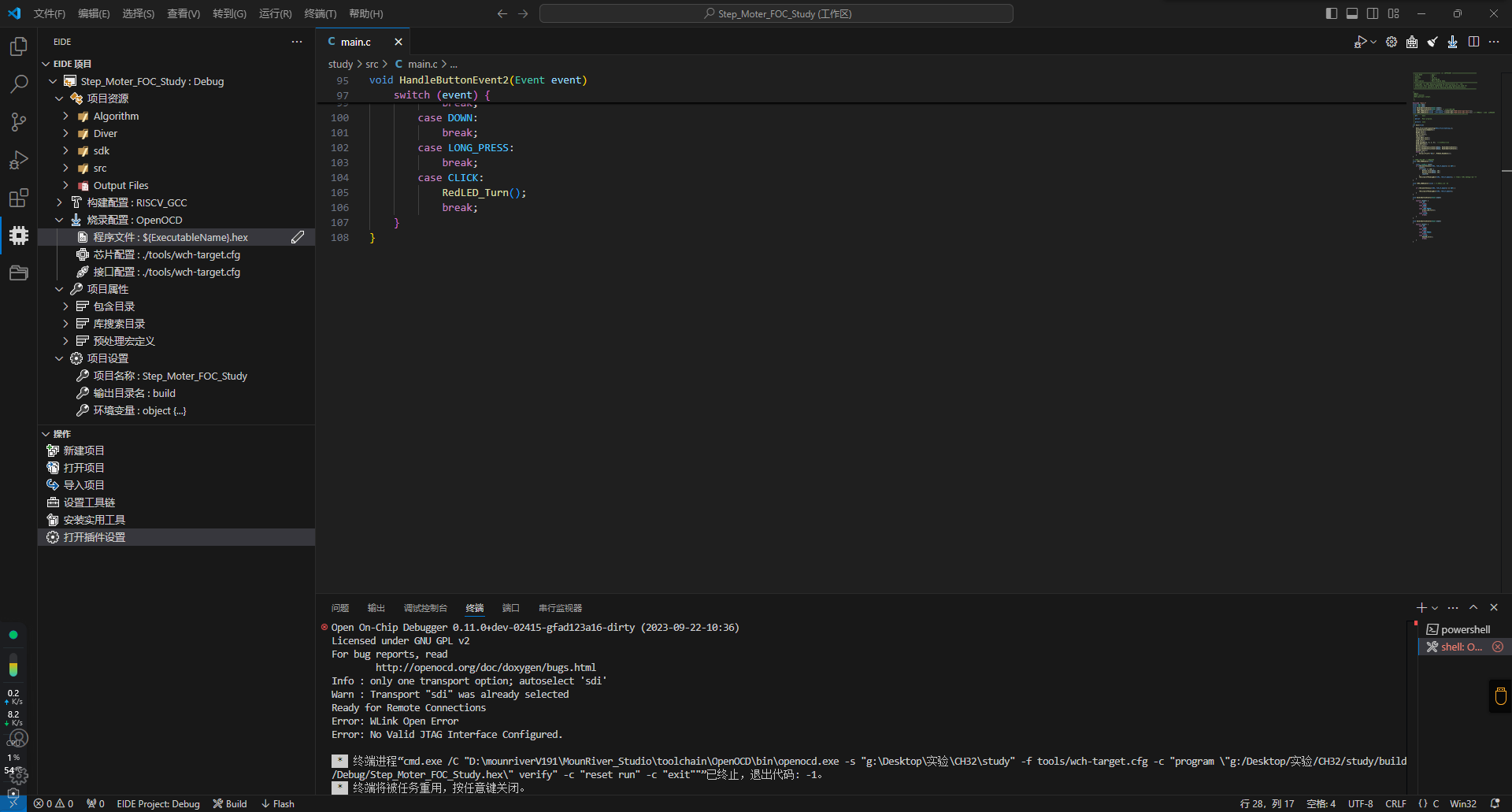Open the 编辑(E) menu
This screenshot has width=1512, height=812.
click(x=94, y=13)
